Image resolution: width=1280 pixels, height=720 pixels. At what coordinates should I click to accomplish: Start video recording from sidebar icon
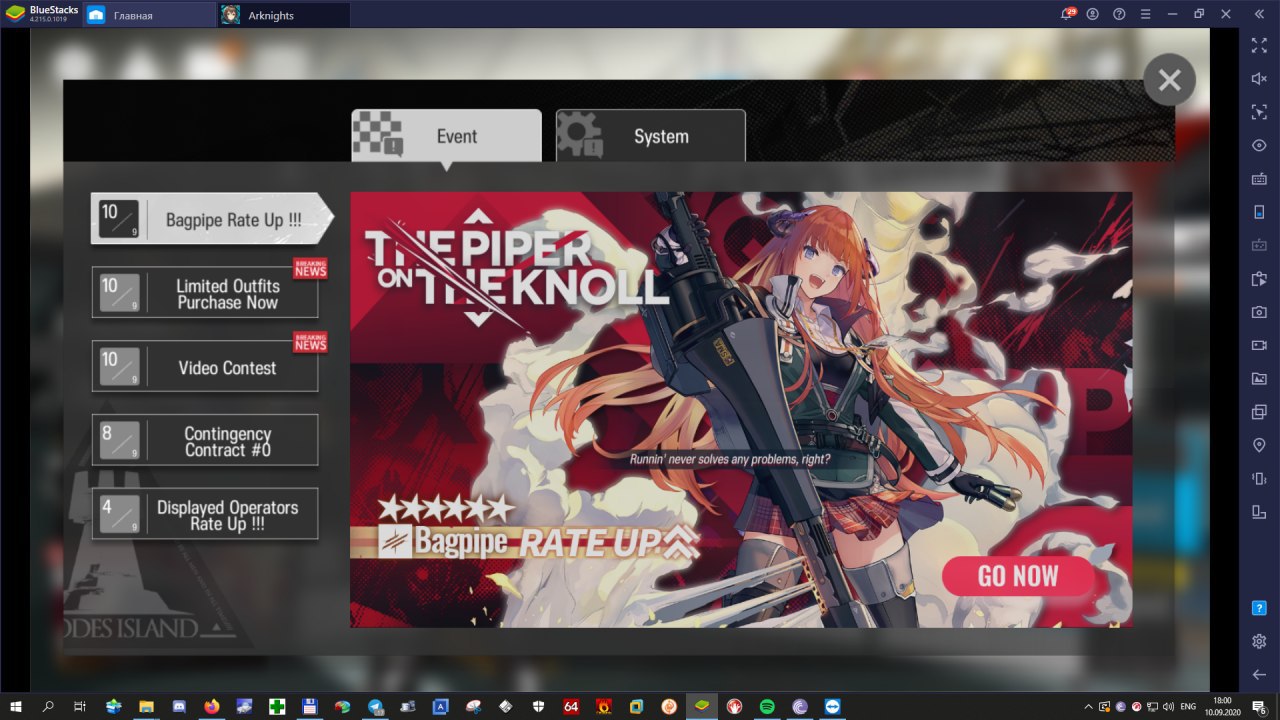1259,345
